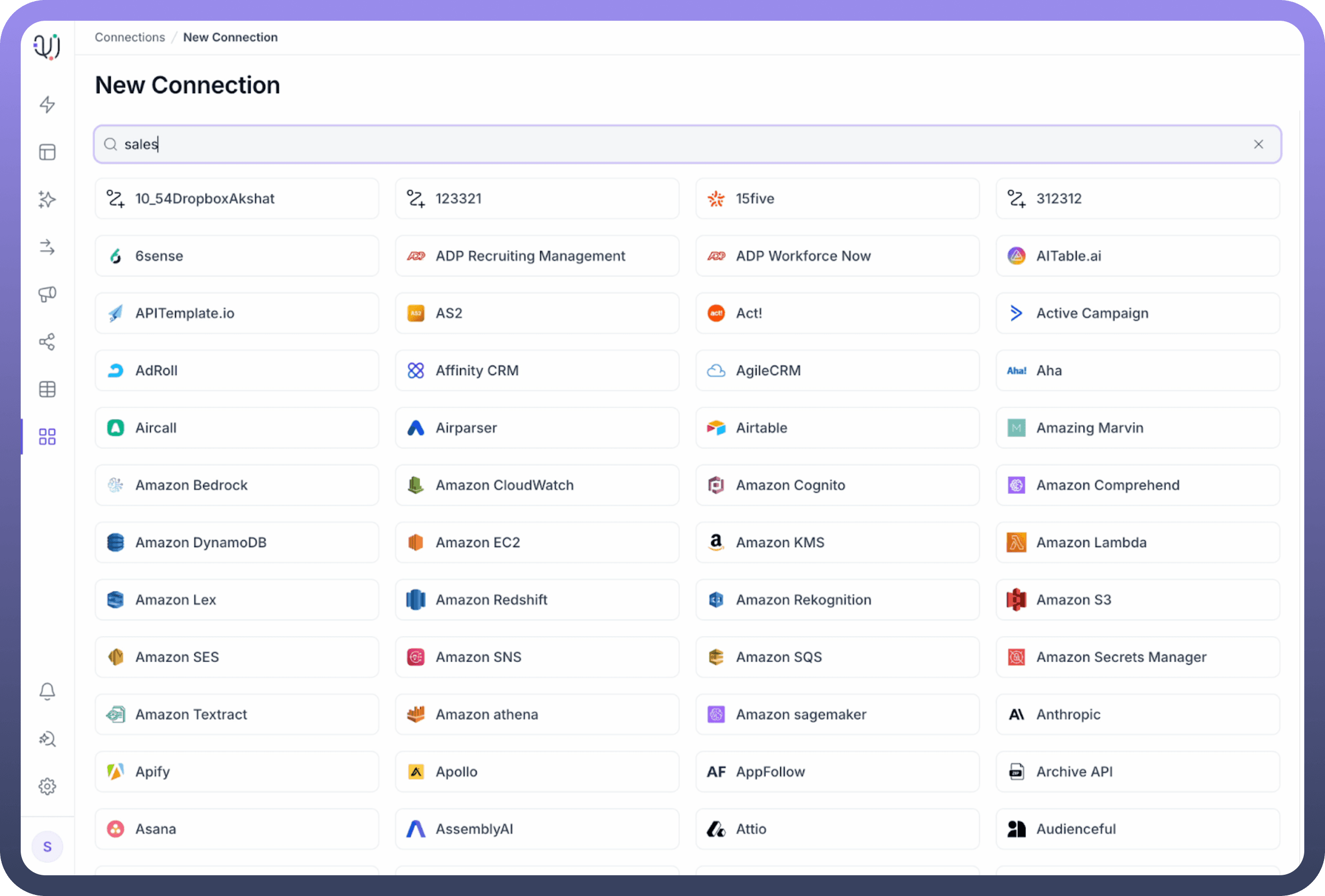Image resolution: width=1325 pixels, height=896 pixels.
Task: Click the lightning bolt sidebar icon
Action: [47, 104]
